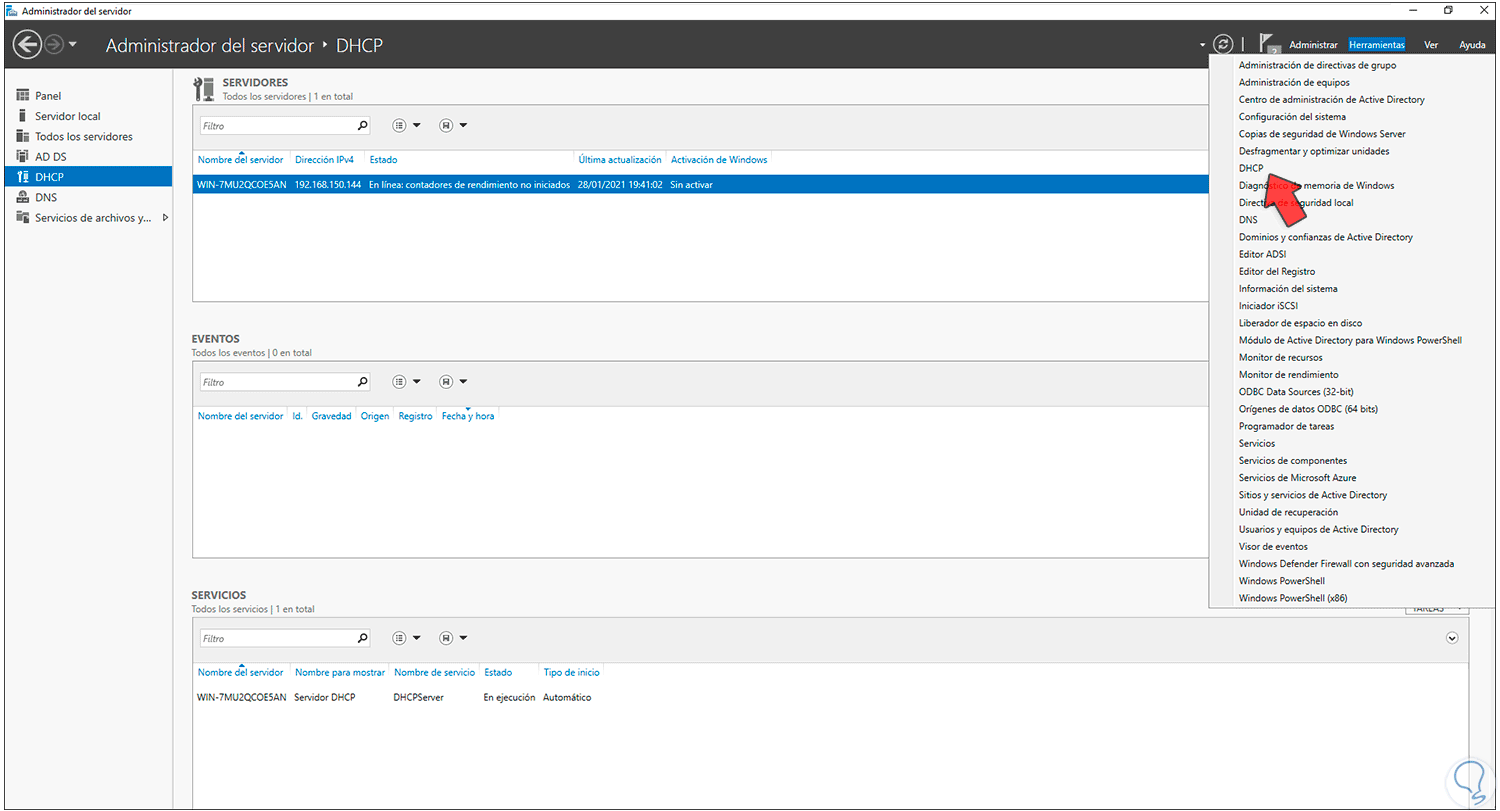Open the small dropdown left of refresh
The image size is (1500, 811).
1202,45
